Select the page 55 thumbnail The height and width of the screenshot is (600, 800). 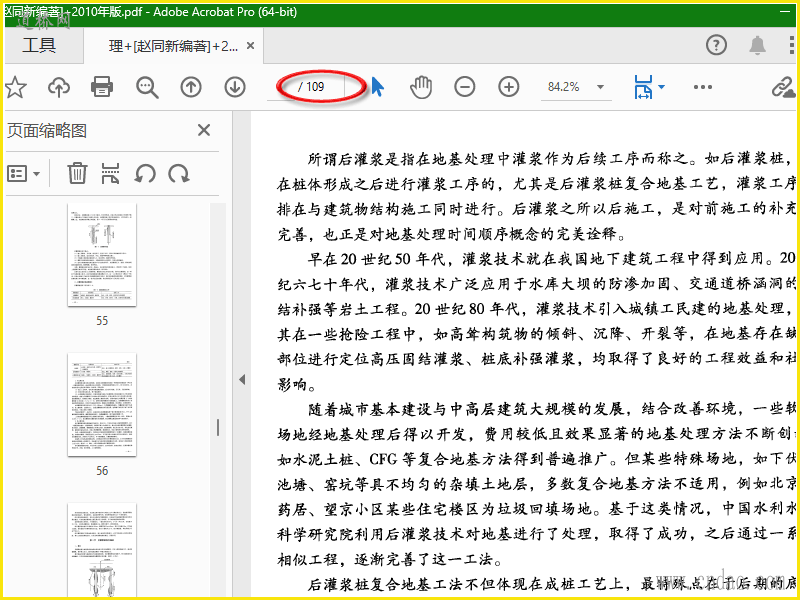pyautogui.click(x=102, y=255)
